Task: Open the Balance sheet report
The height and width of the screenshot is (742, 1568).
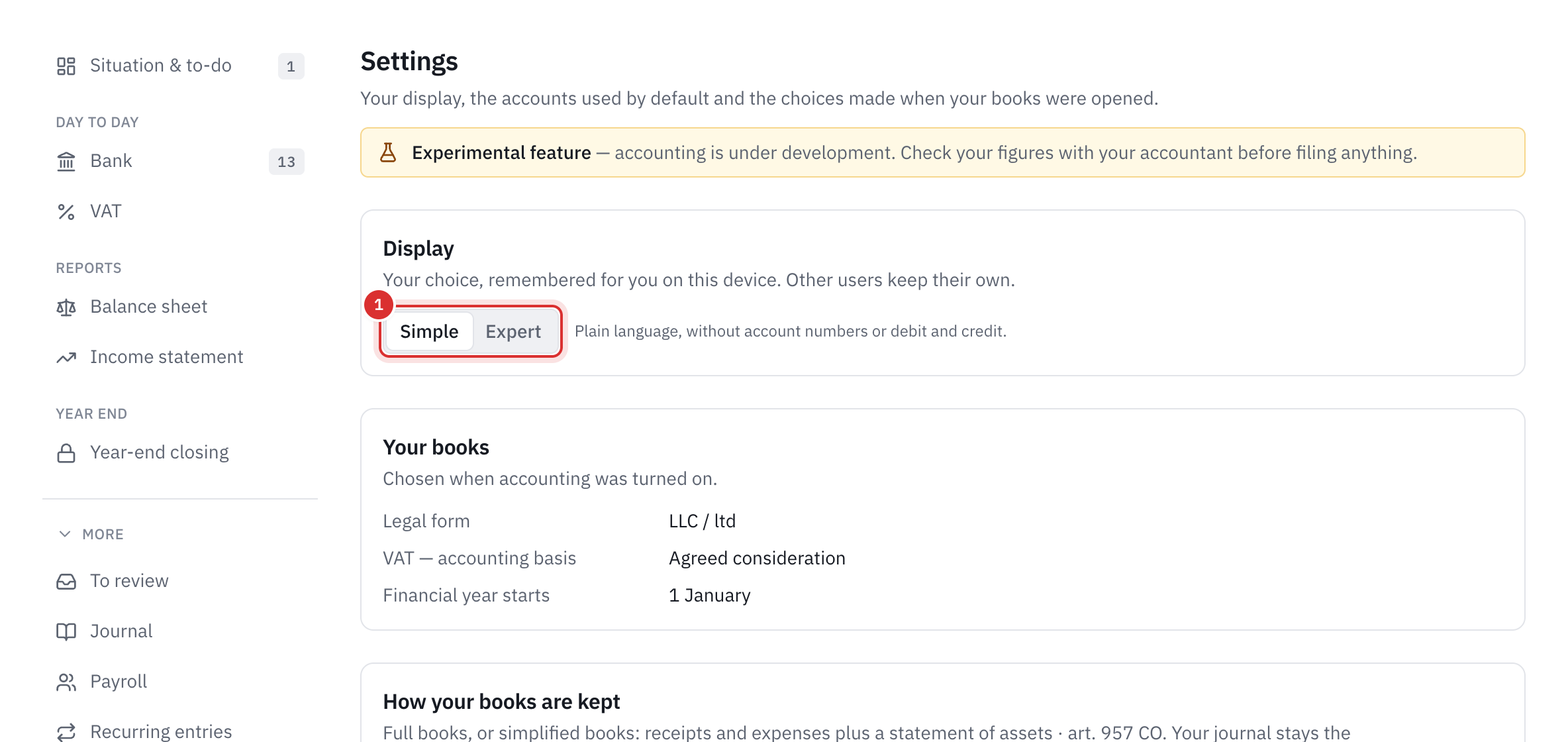Action: (180, 307)
